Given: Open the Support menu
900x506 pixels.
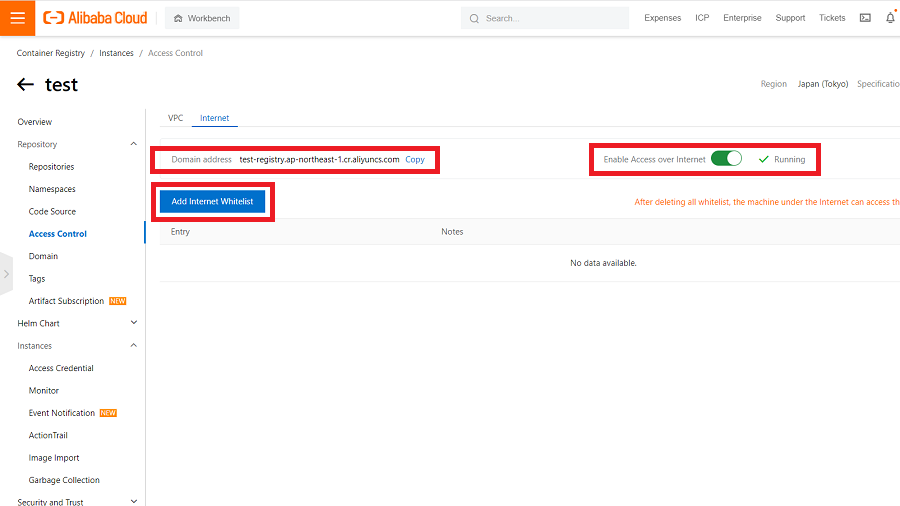Looking at the screenshot, I should (790, 18).
